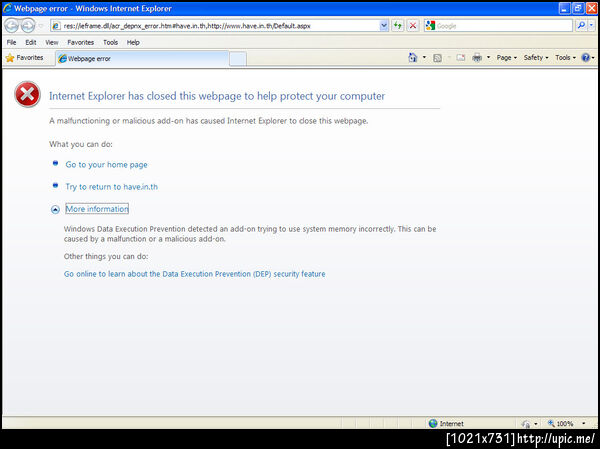Close the Internet Explorer window
This screenshot has width=600, height=449.
[x=592, y=8]
